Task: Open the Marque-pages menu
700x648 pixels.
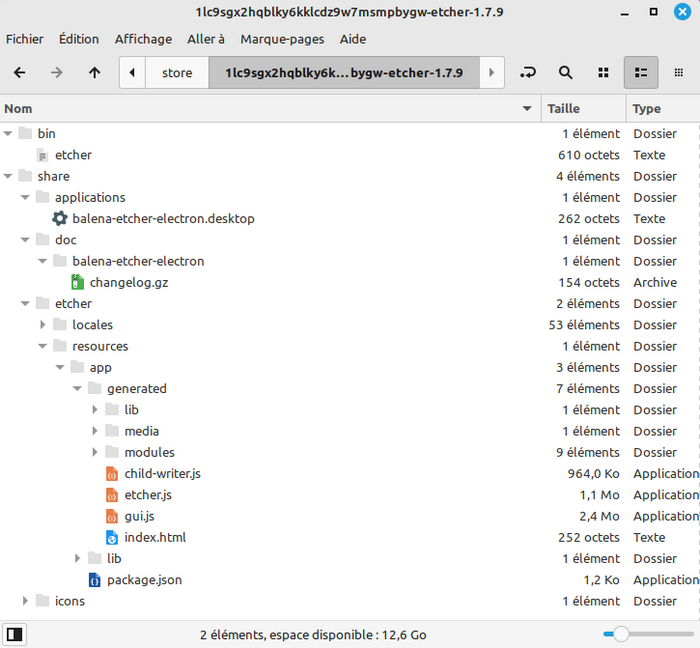Action: [282, 39]
